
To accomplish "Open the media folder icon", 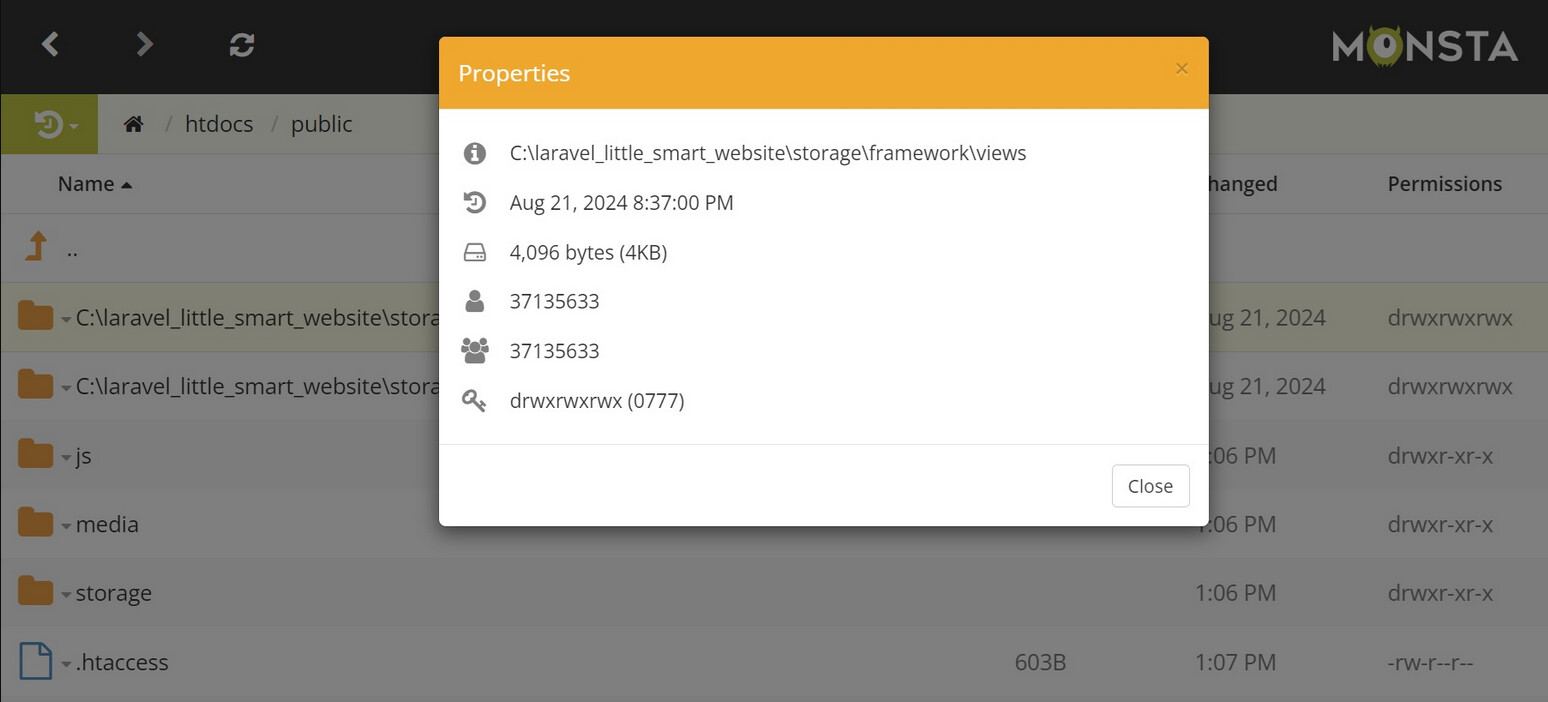I will (36, 523).
